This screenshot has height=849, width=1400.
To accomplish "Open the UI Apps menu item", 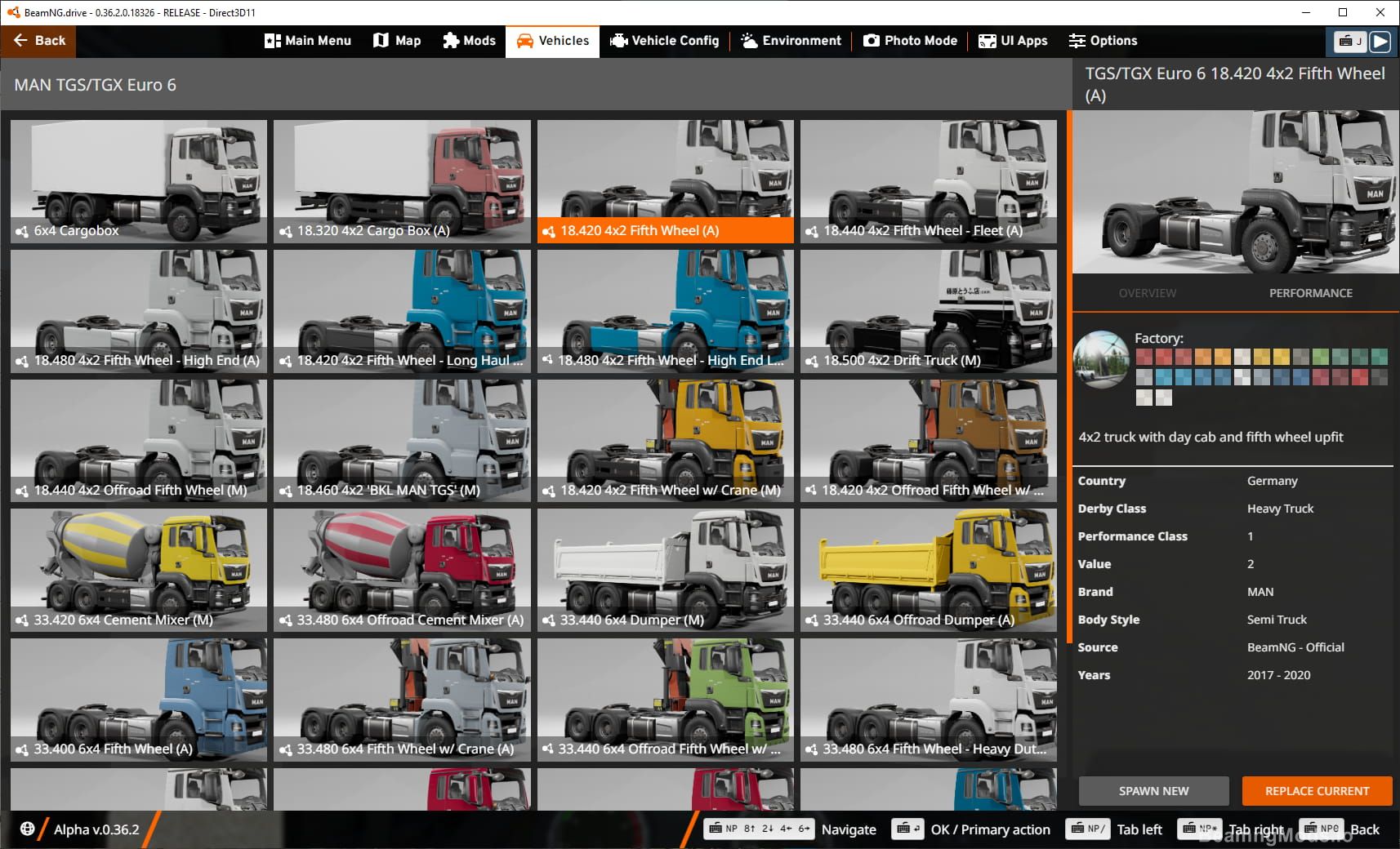I will (1013, 41).
